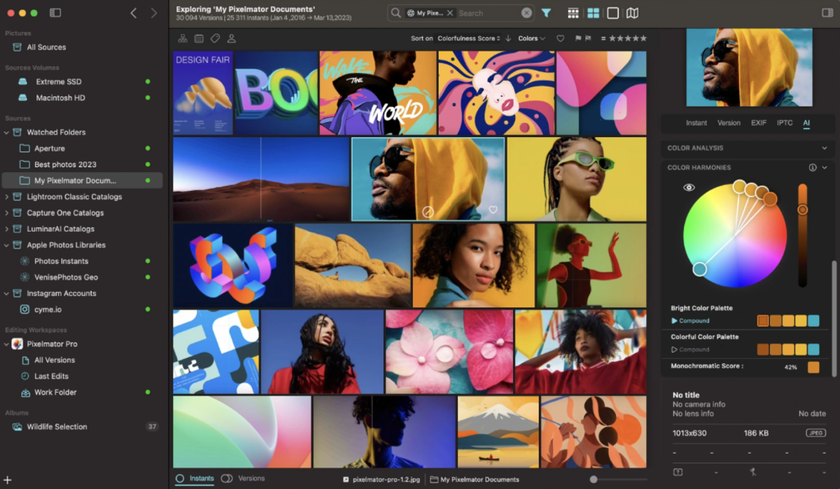Open the map view
Image resolution: width=840 pixels, height=489 pixels.
632,13
